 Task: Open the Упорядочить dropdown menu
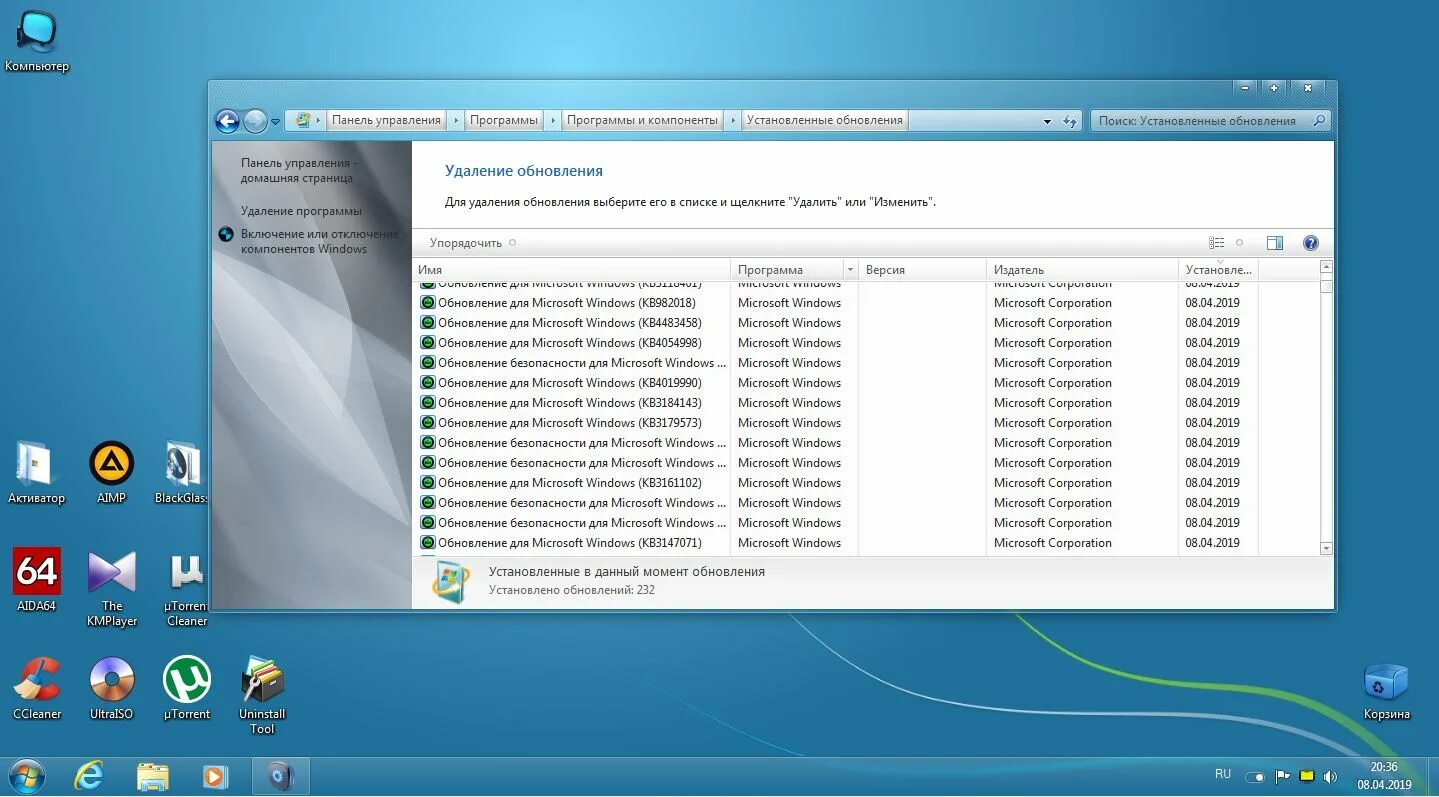coord(473,243)
